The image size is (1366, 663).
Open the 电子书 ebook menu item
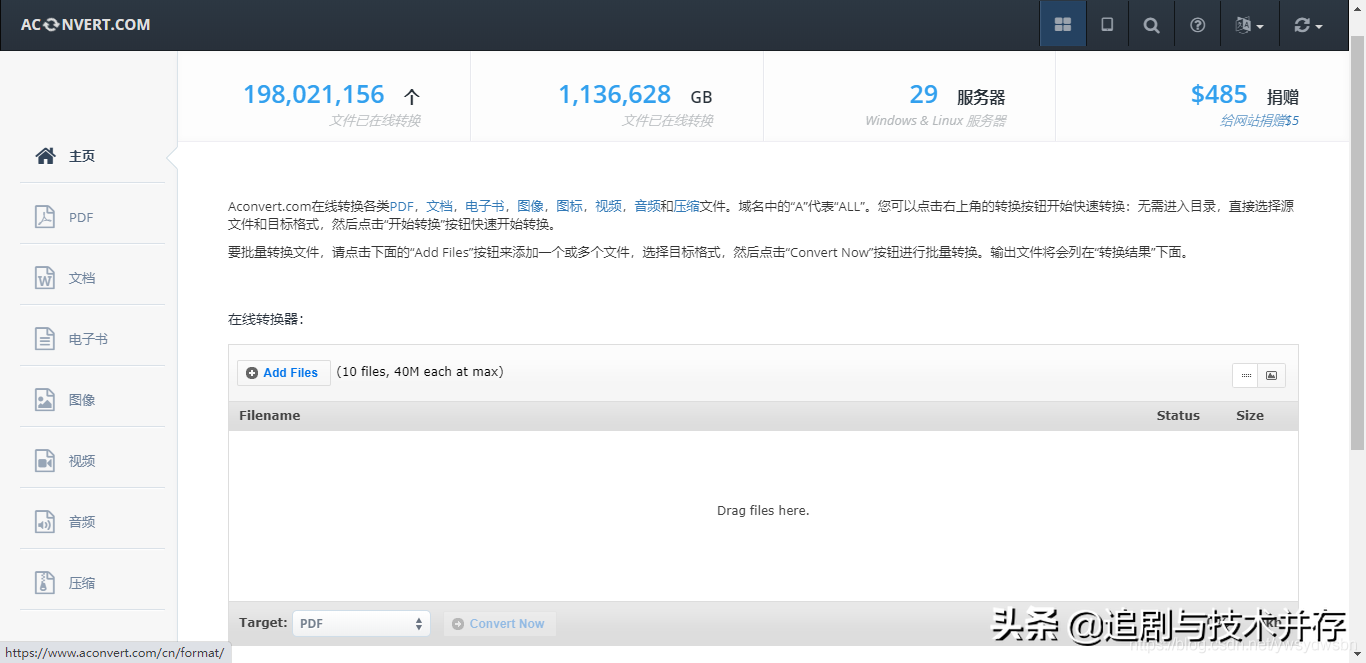pyautogui.click(x=88, y=339)
